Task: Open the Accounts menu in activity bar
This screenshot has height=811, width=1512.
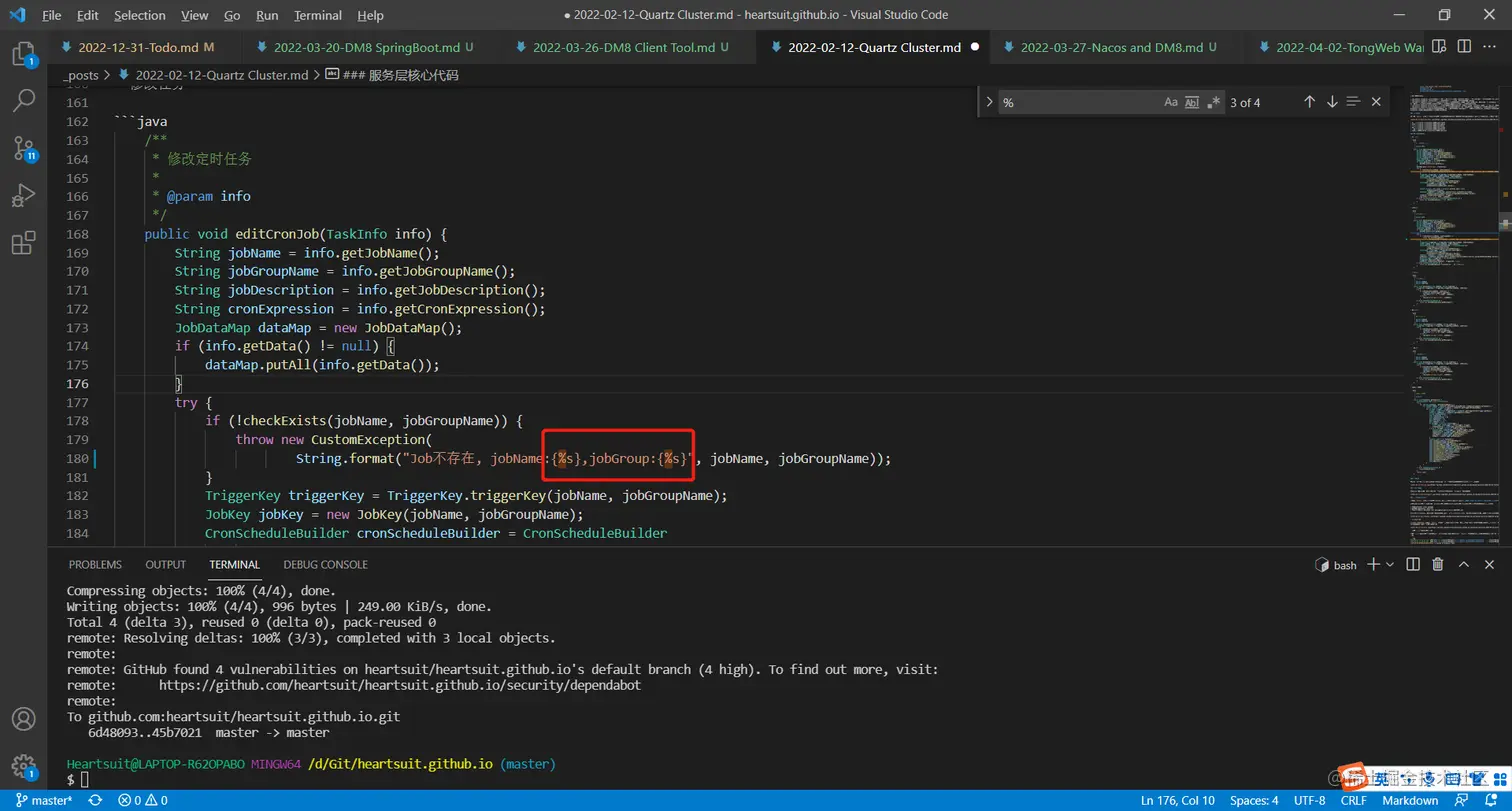Action: point(23,719)
